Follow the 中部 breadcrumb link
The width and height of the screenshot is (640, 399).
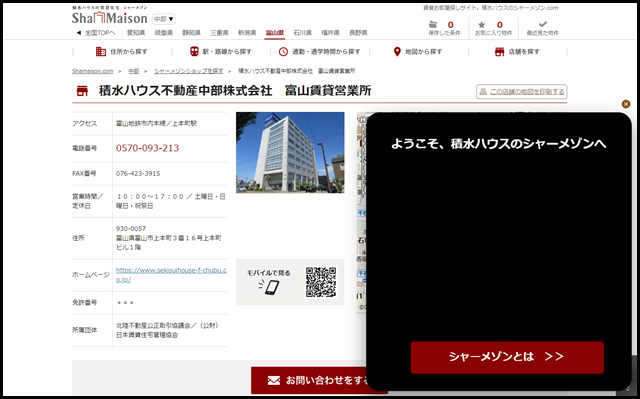(x=134, y=71)
